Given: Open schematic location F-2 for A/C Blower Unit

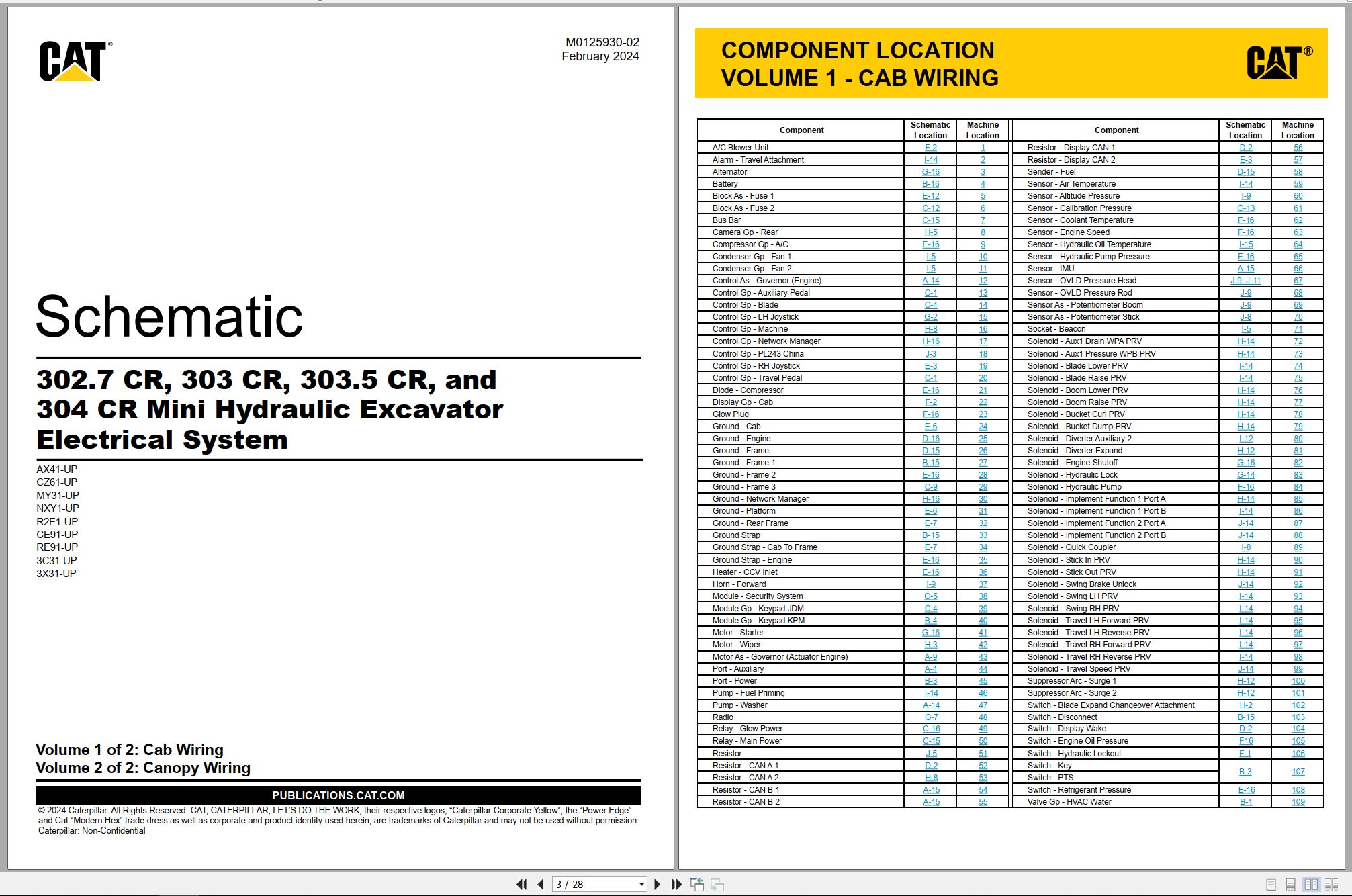Looking at the screenshot, I should coord(930,148).
